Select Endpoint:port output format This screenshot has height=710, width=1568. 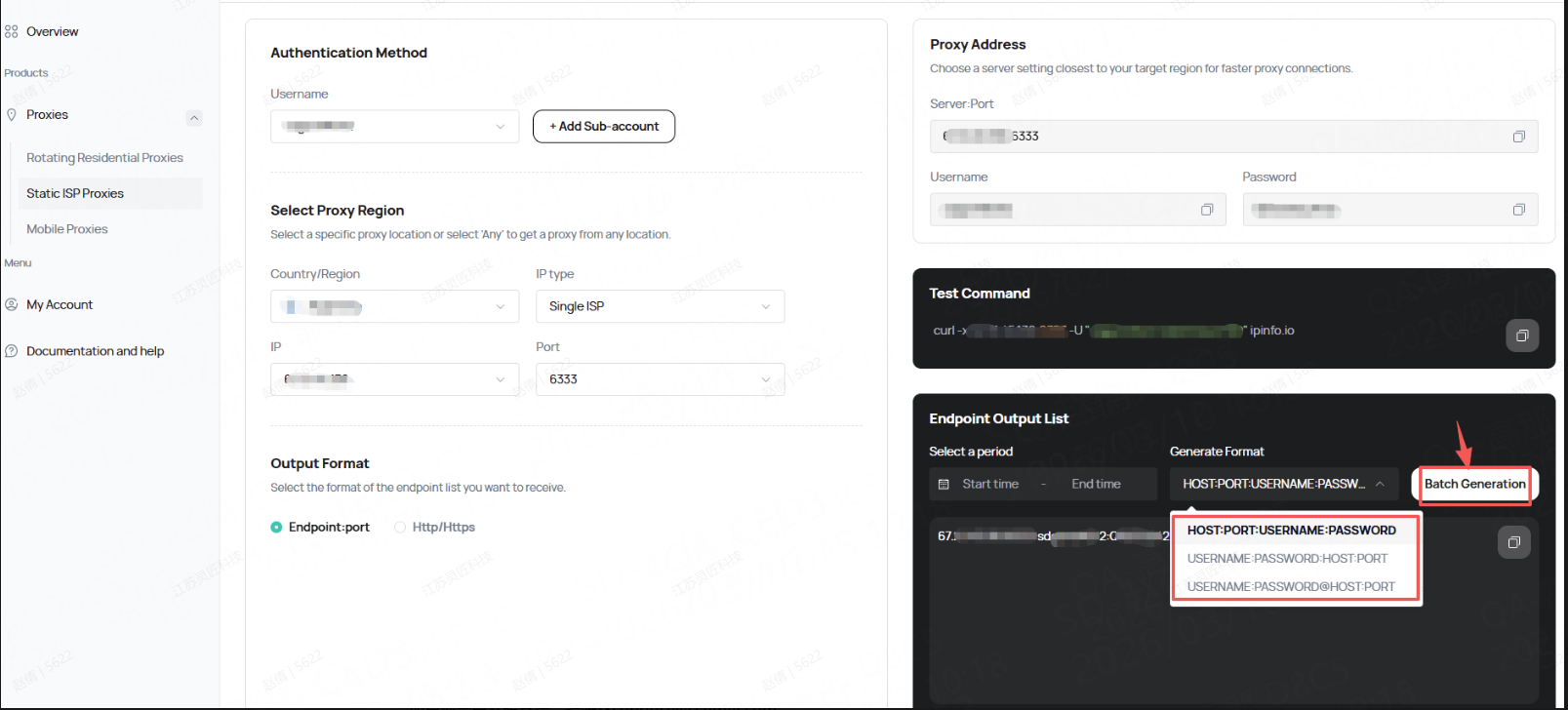[277, 528]
